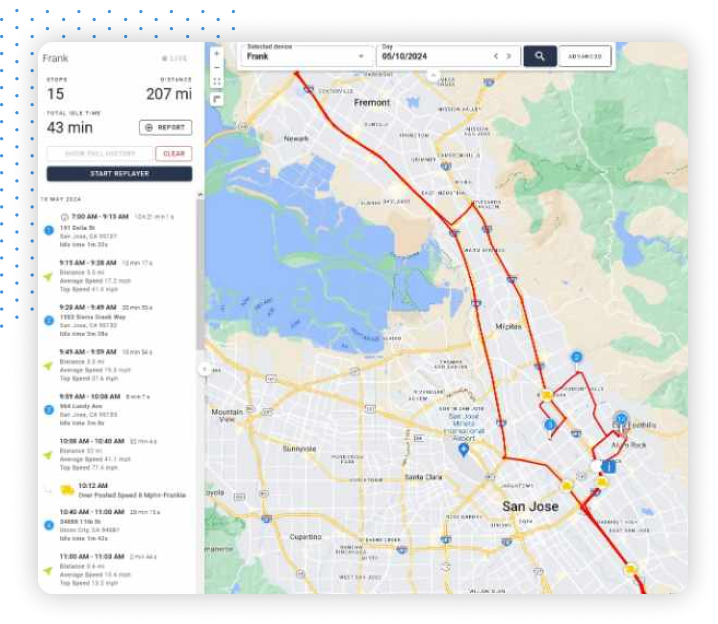The image size is (718, 624).
Task: Click the green trip arrow for 9:15 AM
Action: [48, 275]
